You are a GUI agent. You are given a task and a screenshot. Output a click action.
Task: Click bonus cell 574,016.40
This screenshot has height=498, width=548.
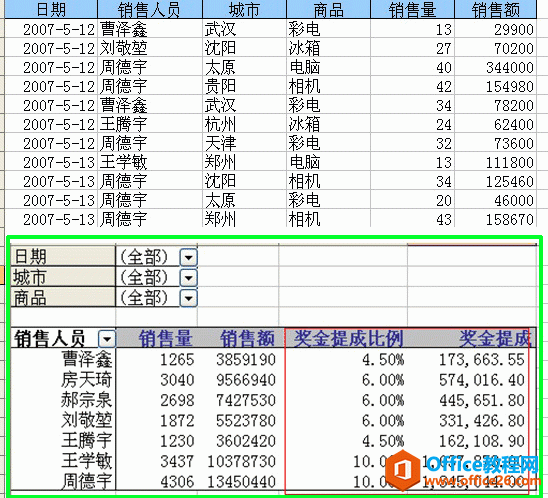(x=482, y=380)
